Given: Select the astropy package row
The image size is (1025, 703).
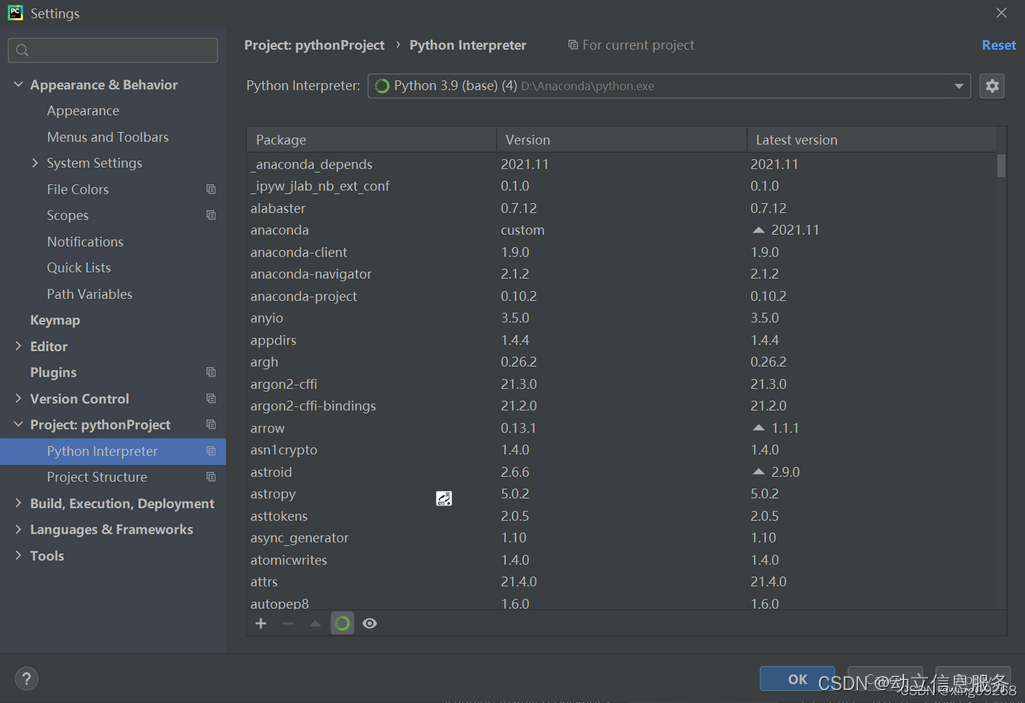Looking at the screenshot, I should click(621, 494).
